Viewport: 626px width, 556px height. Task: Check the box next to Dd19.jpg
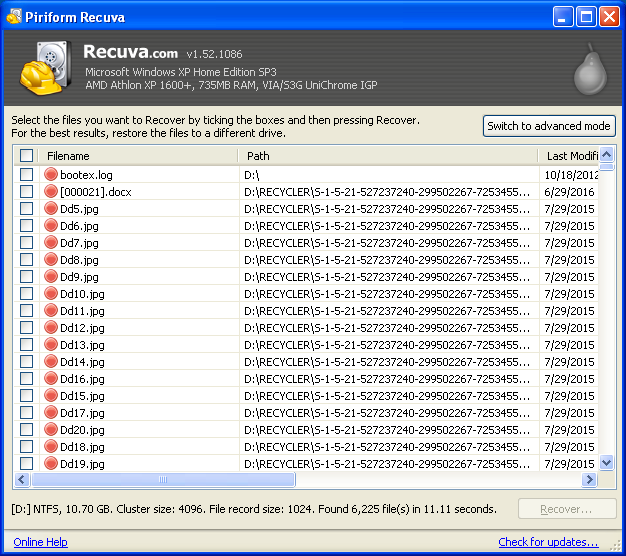(26, 463)
